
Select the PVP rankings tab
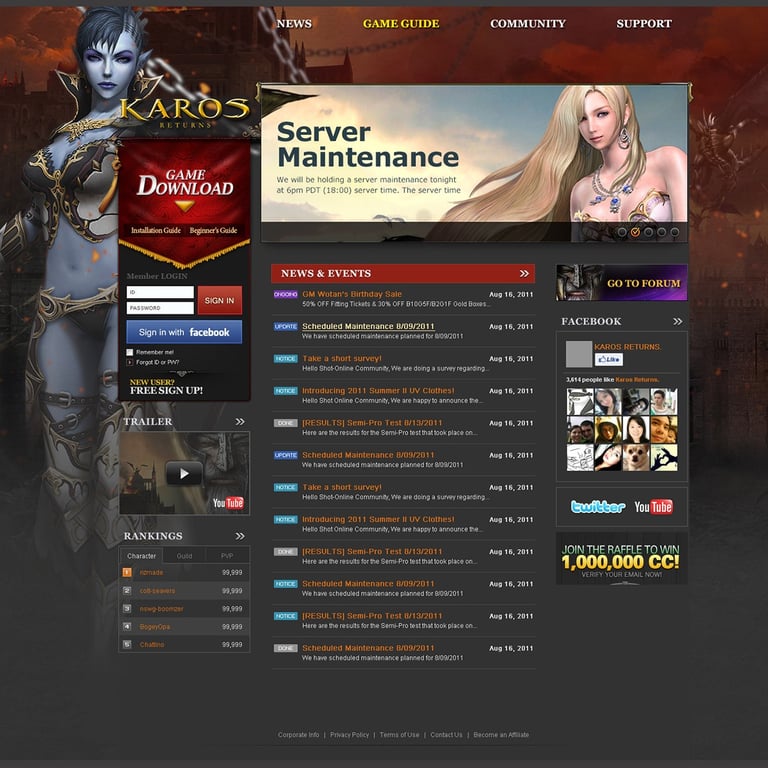pos(227,556)
